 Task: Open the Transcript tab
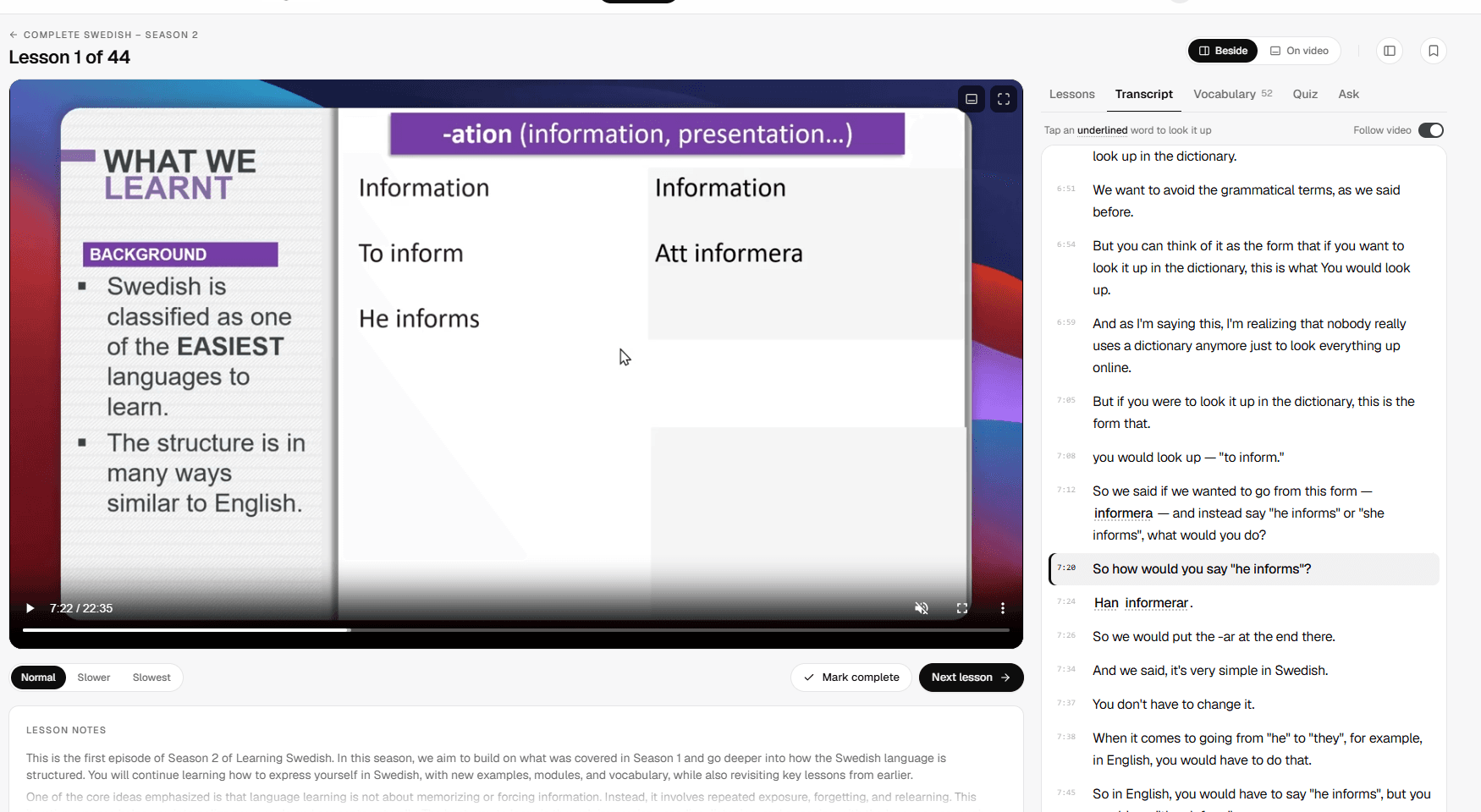(1143, 94)
